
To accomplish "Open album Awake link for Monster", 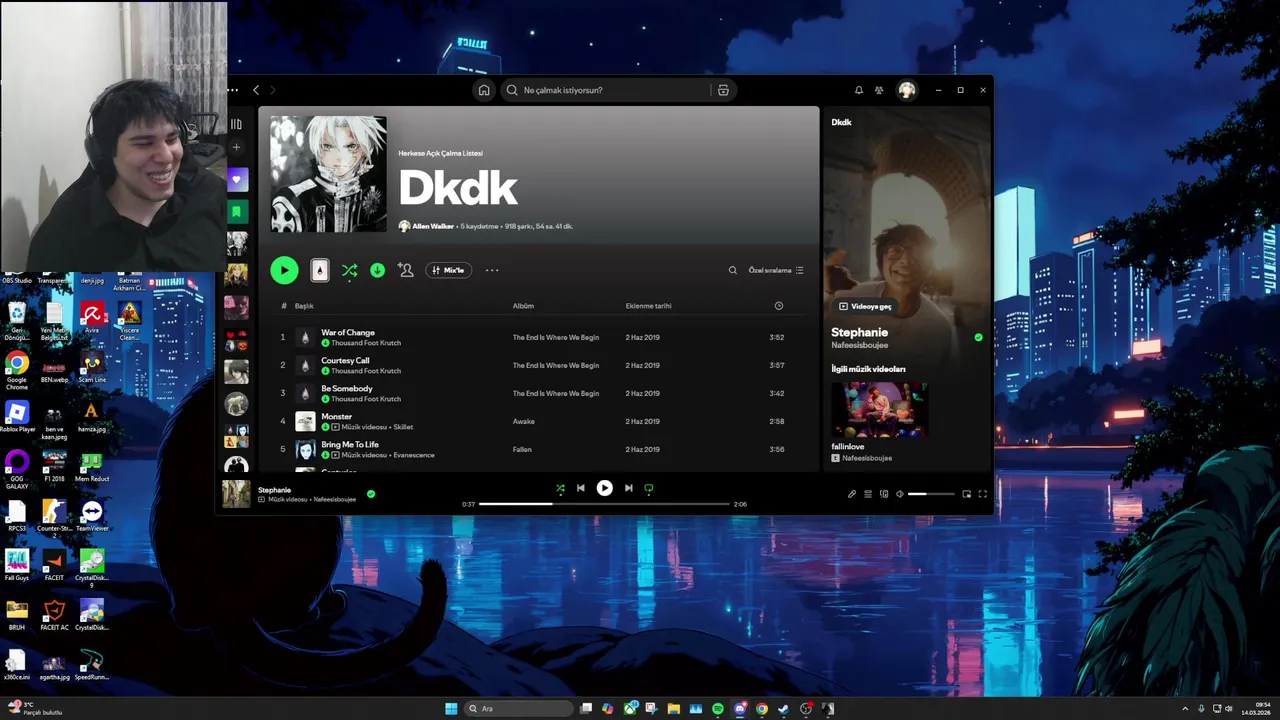I will tap(524, 421).
